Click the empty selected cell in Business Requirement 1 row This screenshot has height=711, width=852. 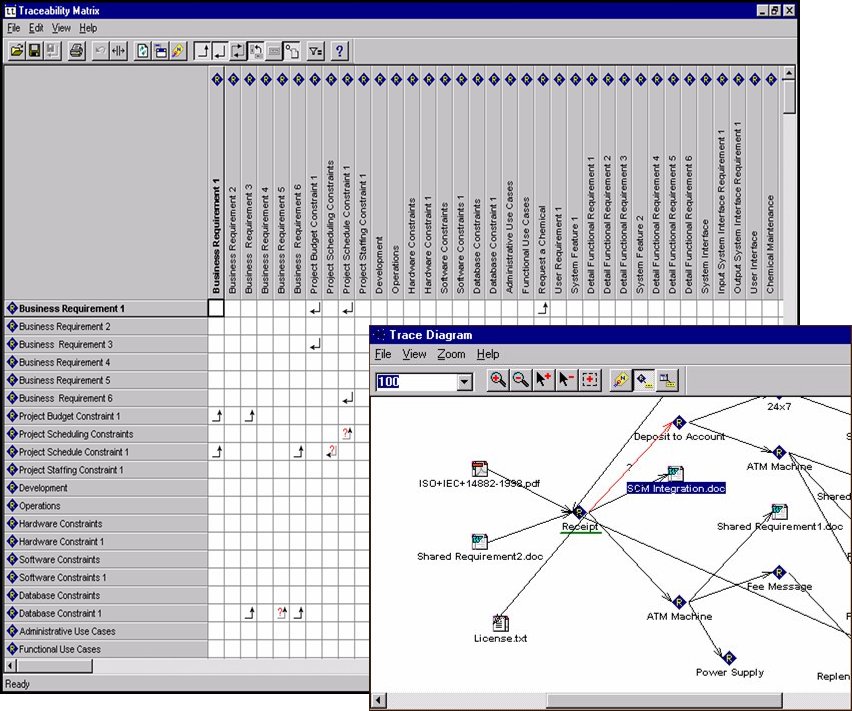pos(216,309)
